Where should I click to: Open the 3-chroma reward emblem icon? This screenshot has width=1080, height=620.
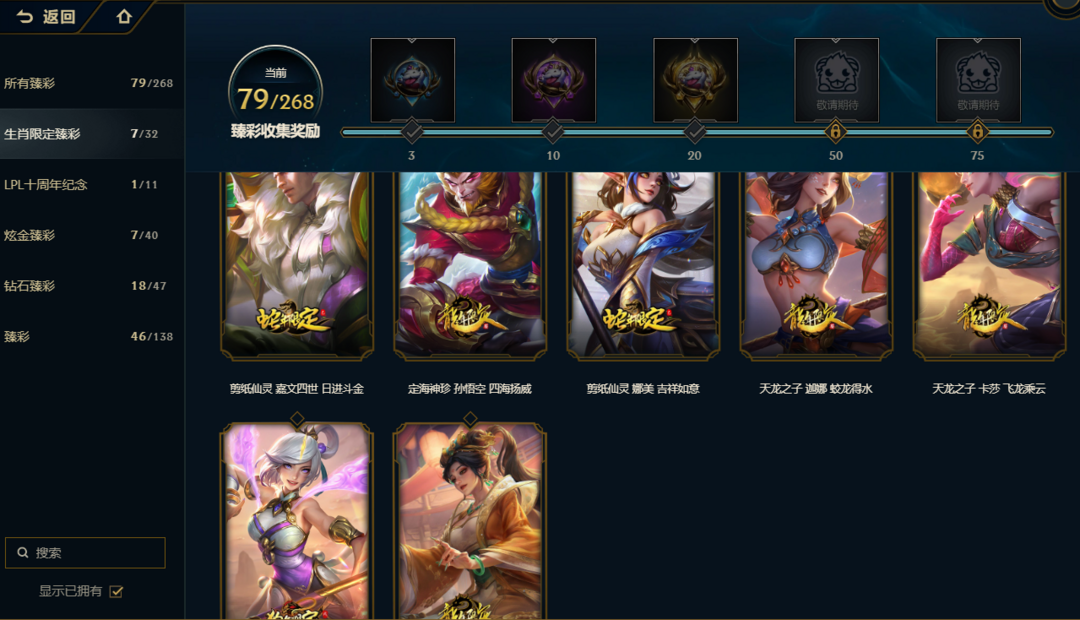tap(413, 81)
